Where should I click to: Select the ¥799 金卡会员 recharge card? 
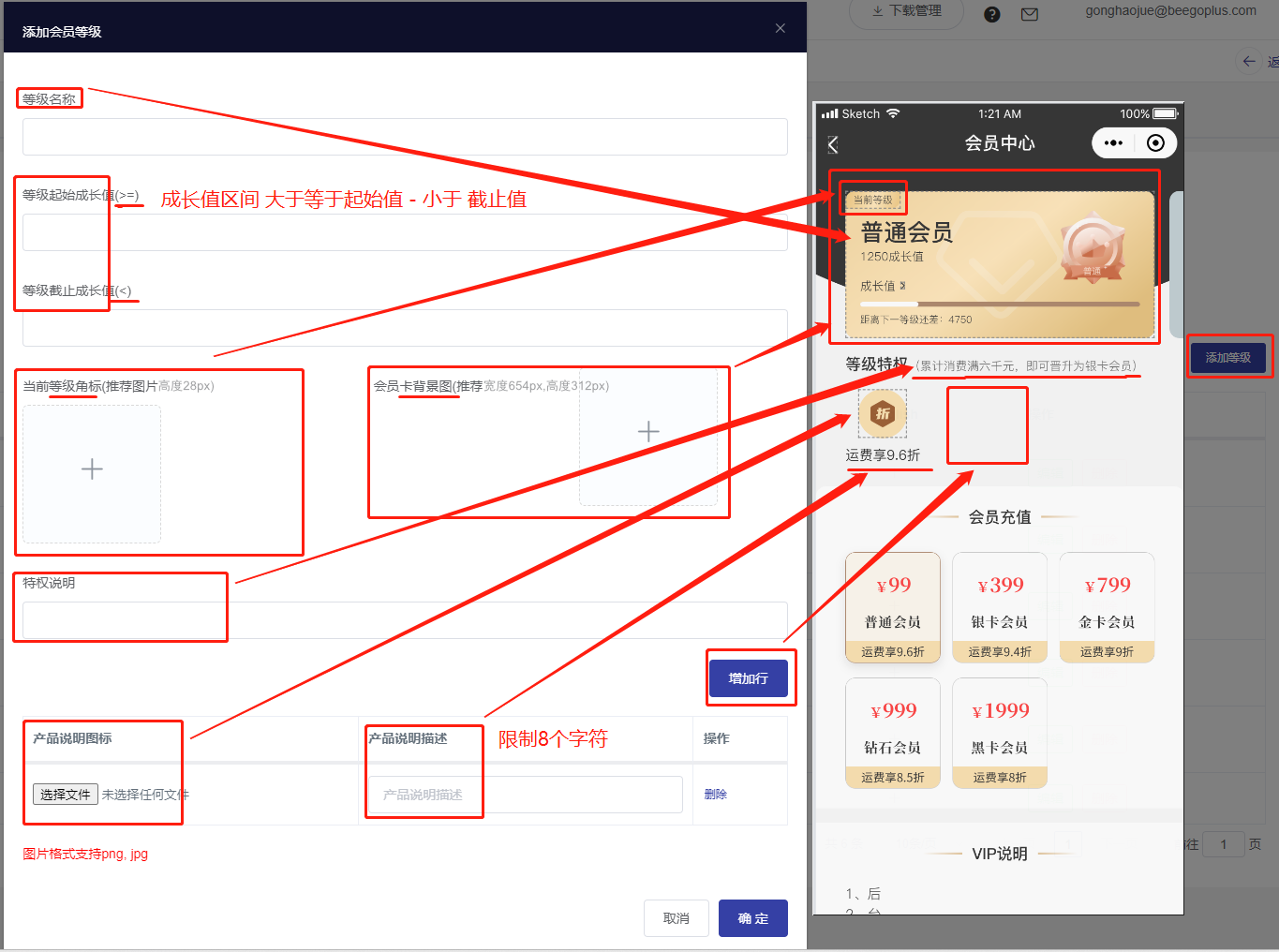(x=1107, y=607)
